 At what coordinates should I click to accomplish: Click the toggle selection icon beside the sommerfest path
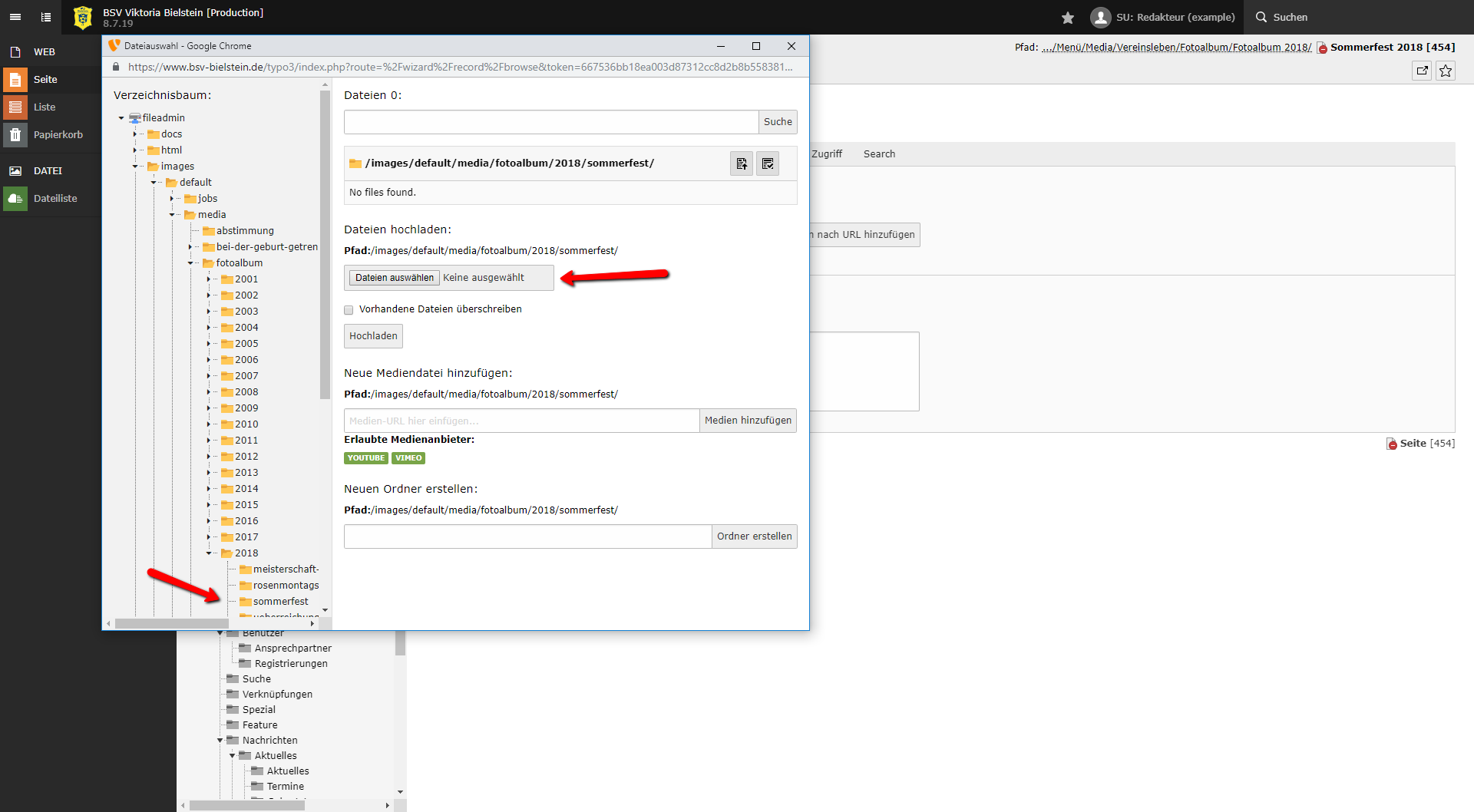(768, 163)
